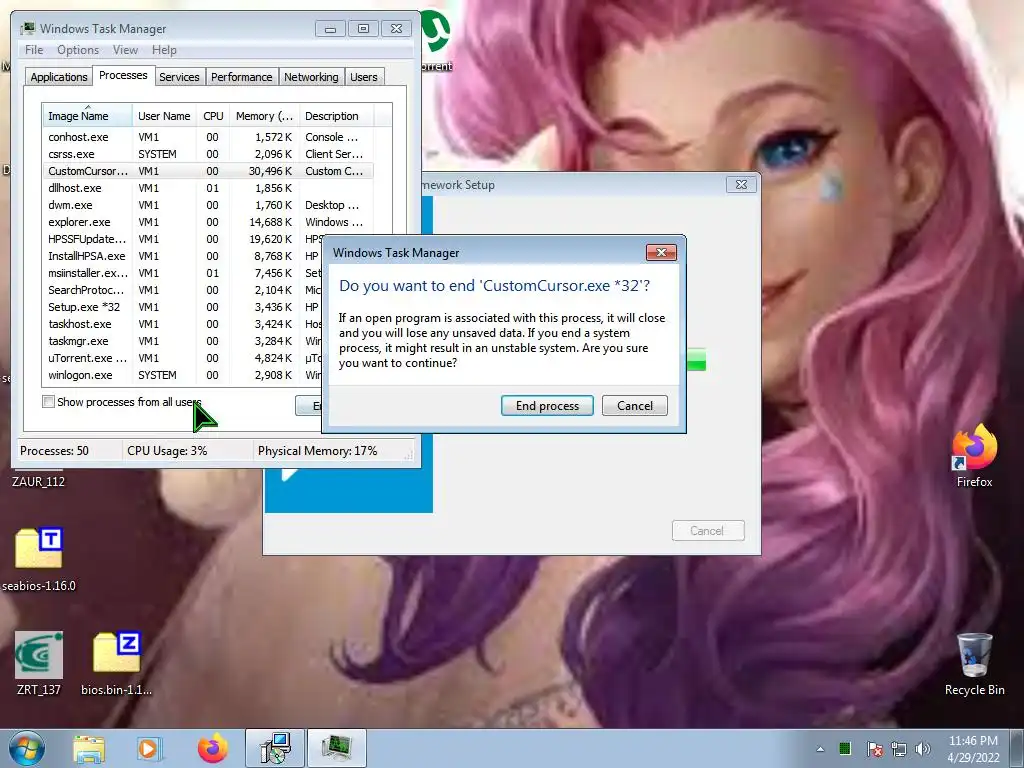Launch Windows Media Player from taskbar
1024x768 pixels.
(x=149, y=749)
